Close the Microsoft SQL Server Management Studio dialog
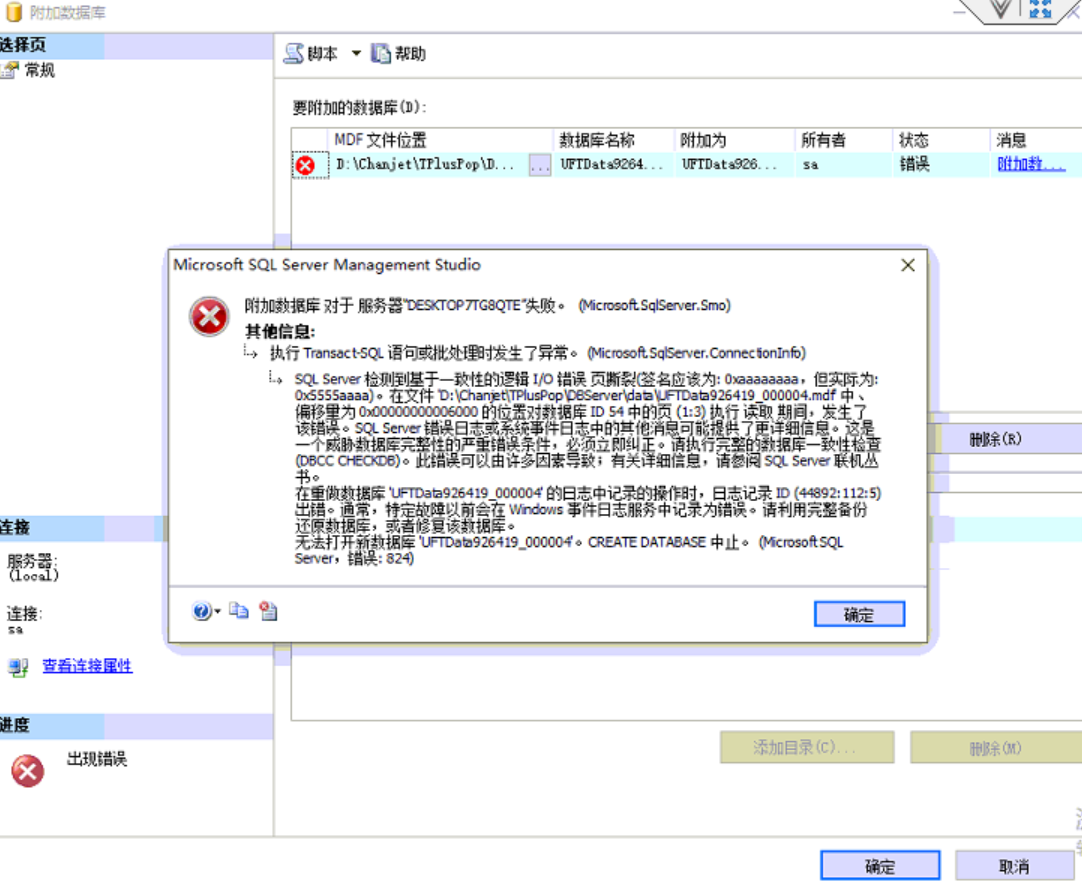The image size is (1082, 885). coord(908,265)
